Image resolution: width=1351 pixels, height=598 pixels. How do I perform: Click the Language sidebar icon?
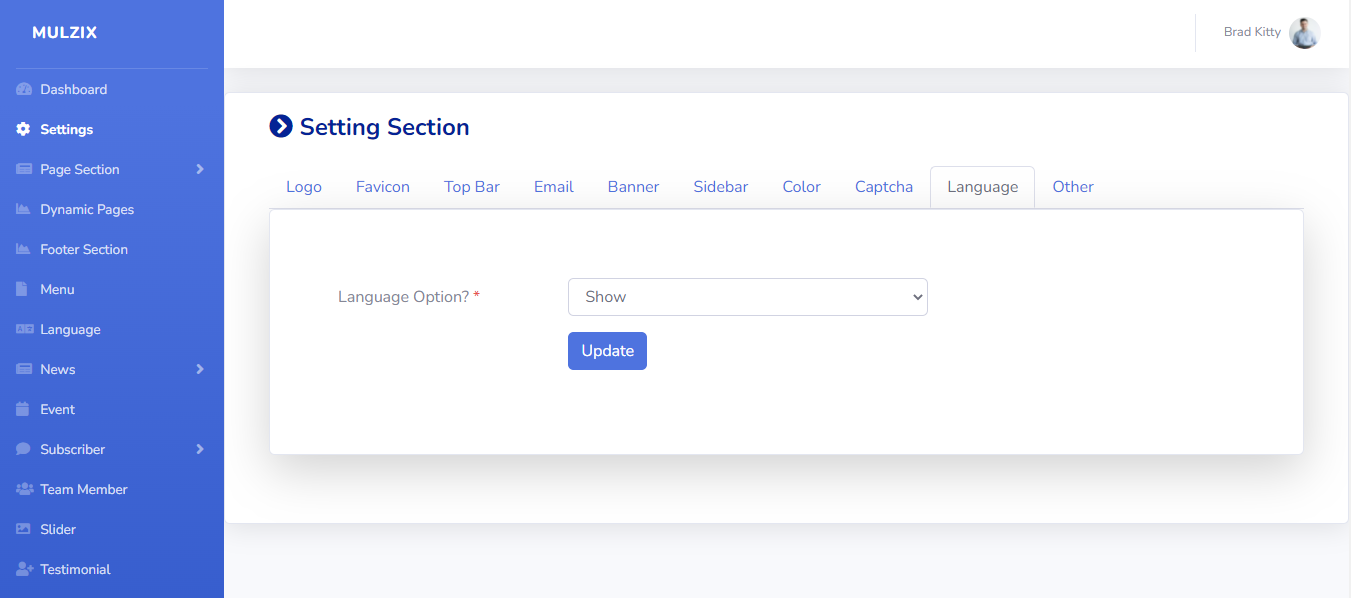[25, 329]
